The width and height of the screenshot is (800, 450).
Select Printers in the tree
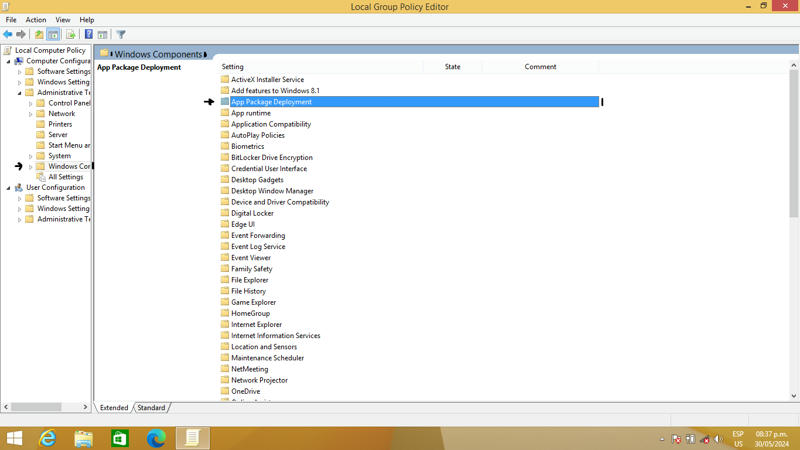(x=60, y=124)
